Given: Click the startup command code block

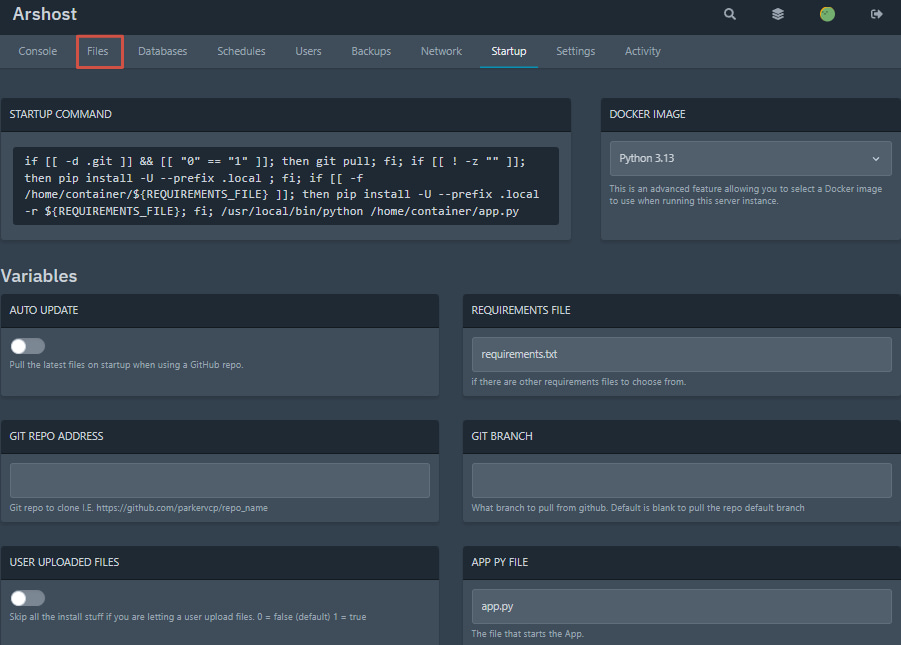Looking at the screenshot, I should click(286, 186).
